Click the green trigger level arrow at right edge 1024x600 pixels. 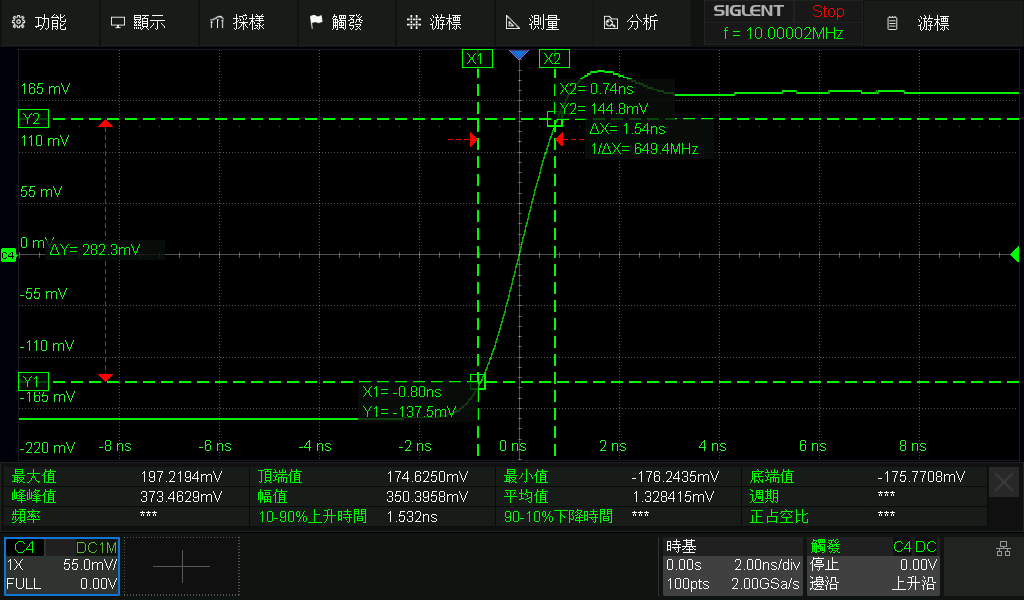pos(1015,255)
